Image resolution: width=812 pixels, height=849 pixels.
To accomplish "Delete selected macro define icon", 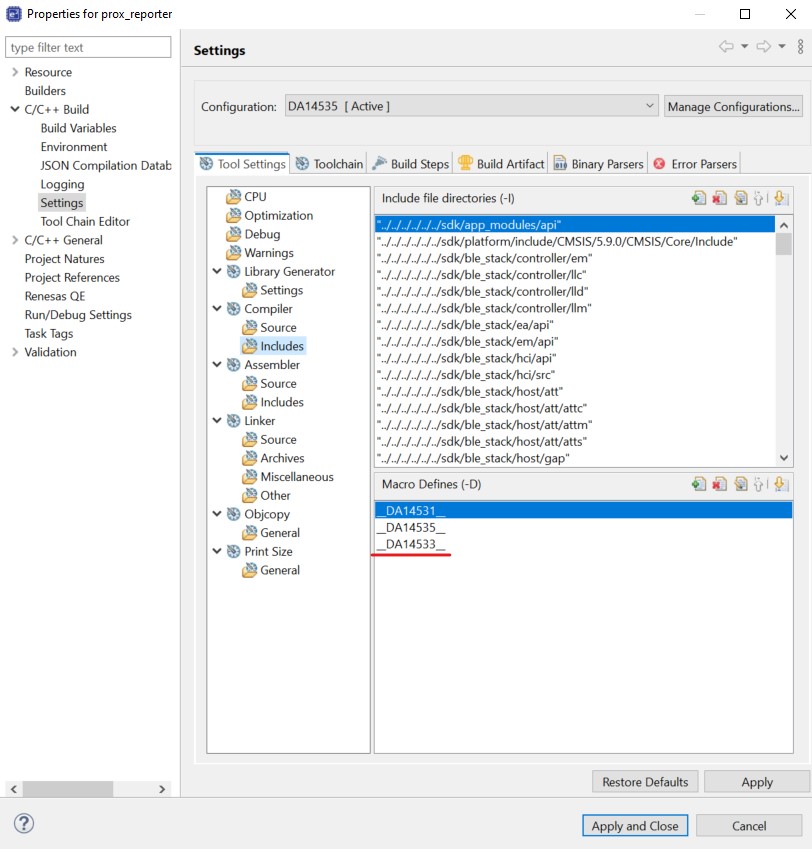I will (719, 484).
